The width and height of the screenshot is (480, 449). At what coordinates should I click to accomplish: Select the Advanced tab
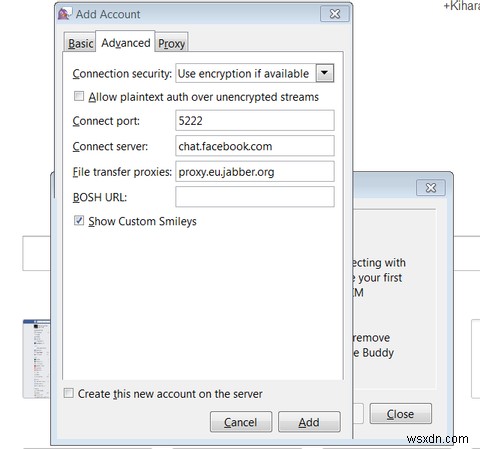click(x=125, y=42)
